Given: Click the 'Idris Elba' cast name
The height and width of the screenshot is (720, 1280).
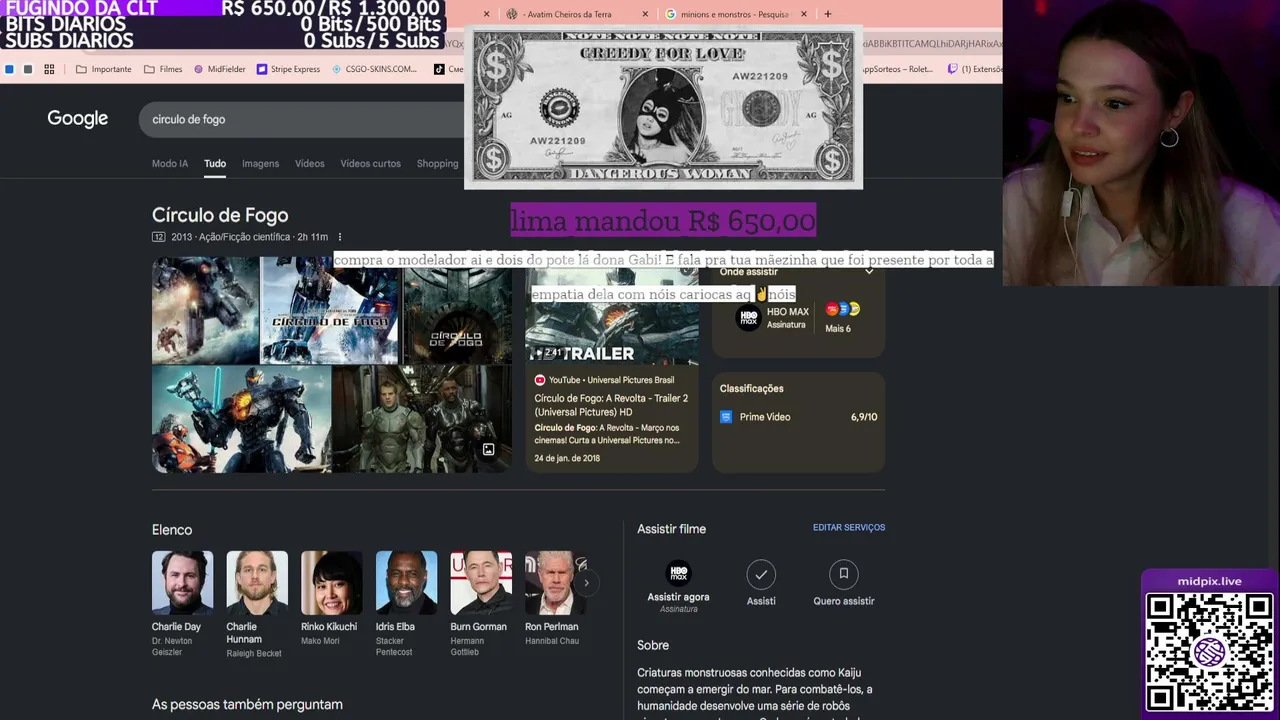Looking at the screenshot, I should click(x=395, y=627).
